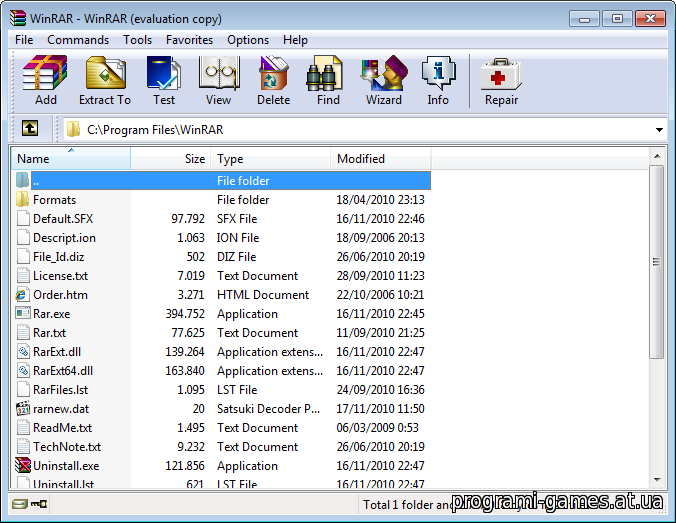The width and height of the screenshot is (676, 523).
Task: Select the RarFiles.lst file name
Action: (60, 389)
